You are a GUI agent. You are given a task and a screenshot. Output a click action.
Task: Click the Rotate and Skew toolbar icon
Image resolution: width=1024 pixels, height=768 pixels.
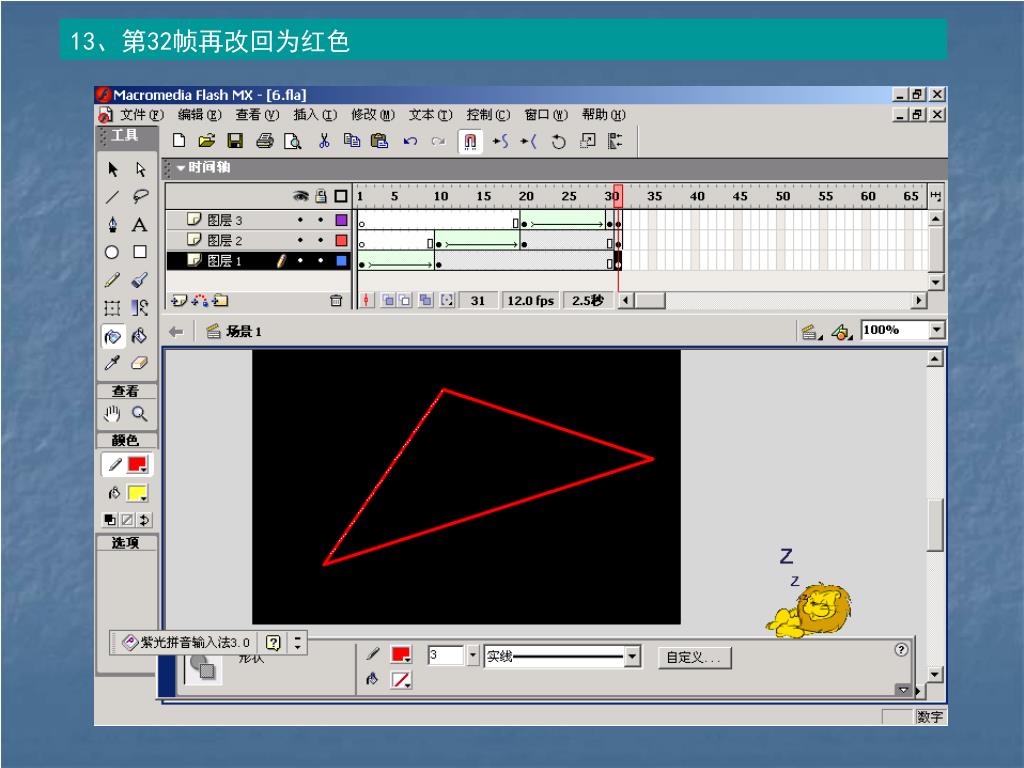(x=558, y=141)
